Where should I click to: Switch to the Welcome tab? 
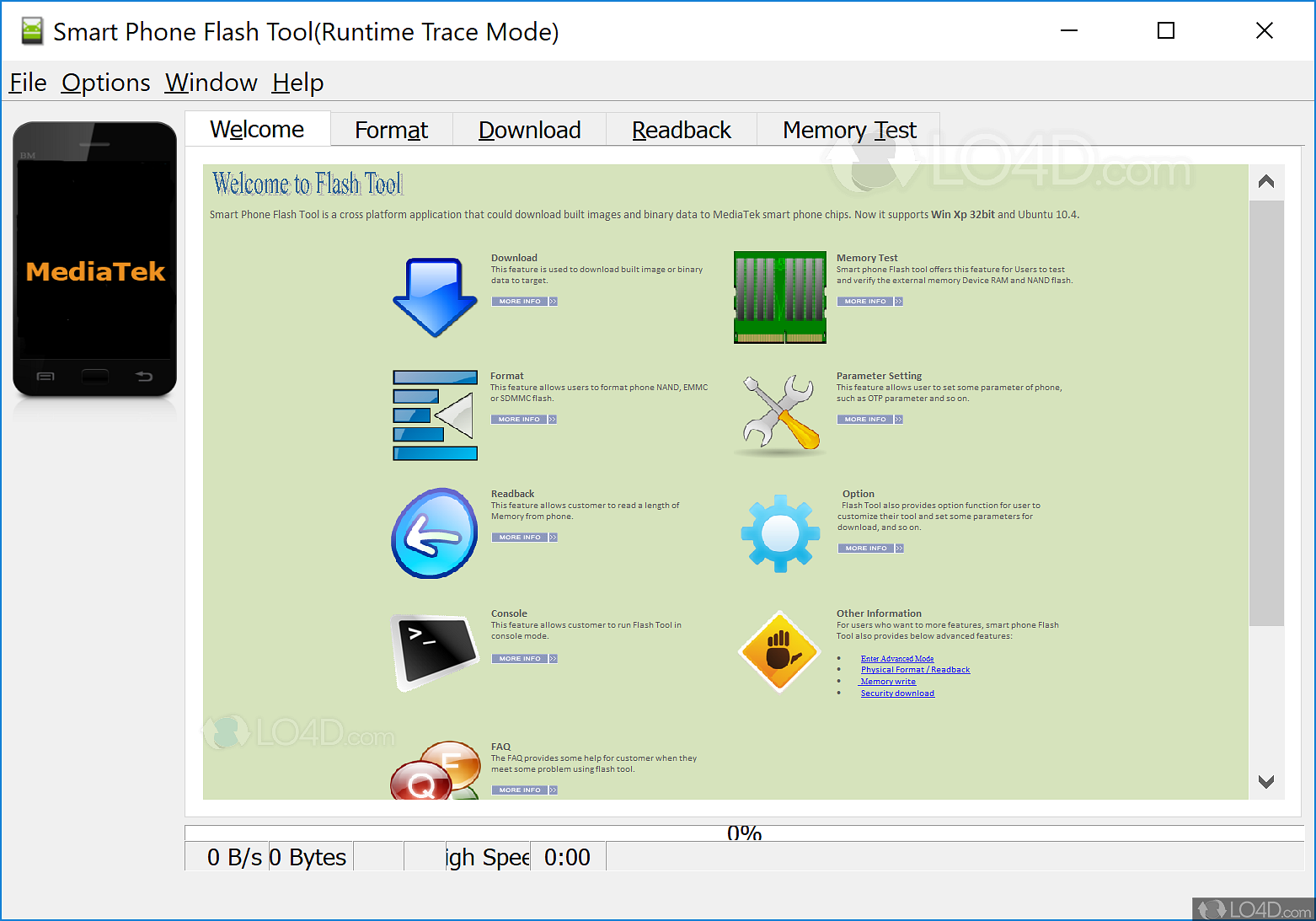pos(257,129)
